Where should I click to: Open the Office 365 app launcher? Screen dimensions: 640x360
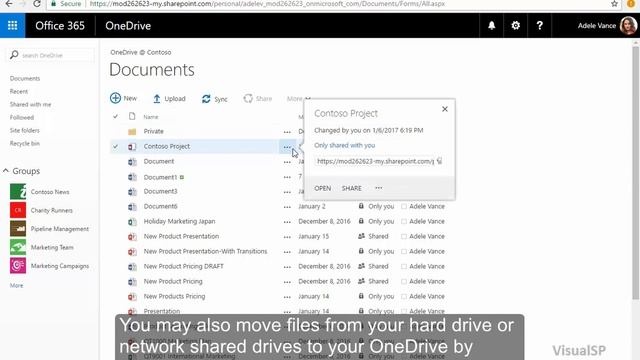point(12,25)
